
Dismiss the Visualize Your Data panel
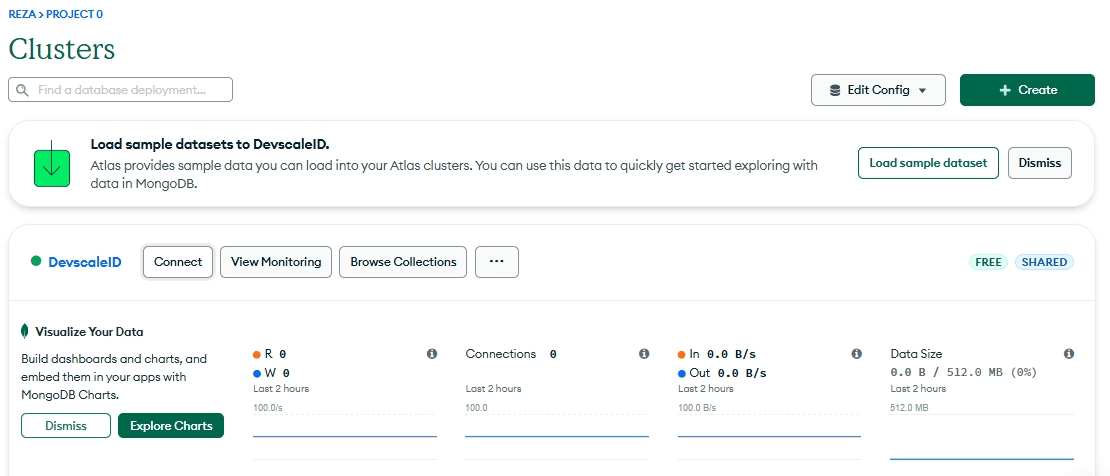tap(66, 426)
